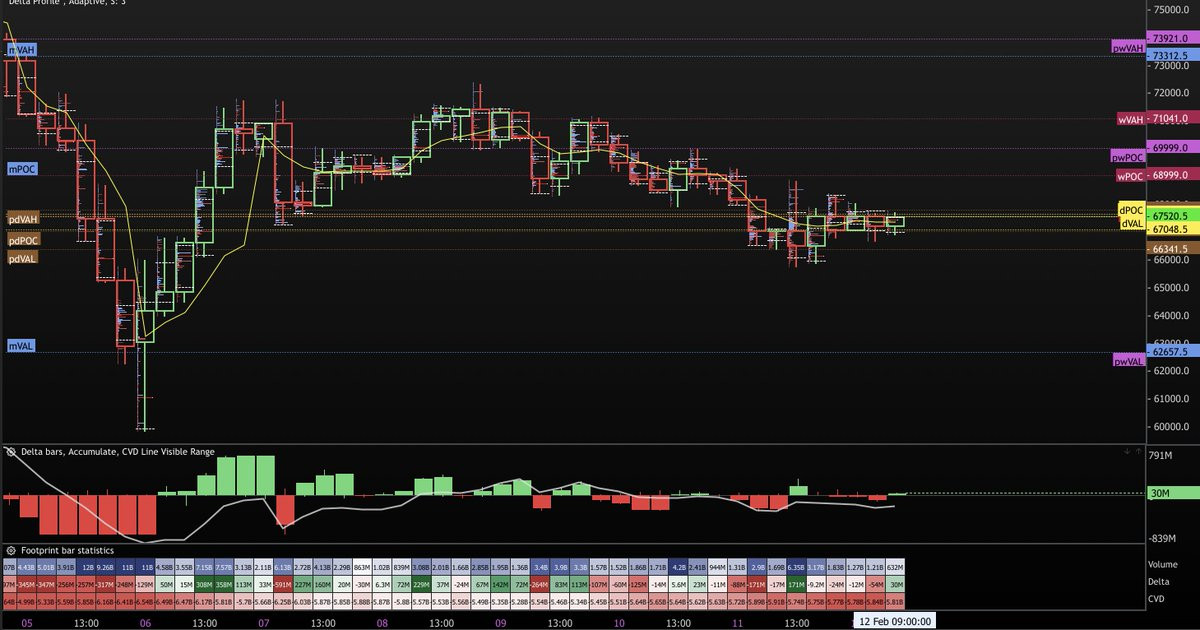The width and height of the screenshot is (1200, 630).
Task: Click the 05 date on time axis
Action: (26, 622)
